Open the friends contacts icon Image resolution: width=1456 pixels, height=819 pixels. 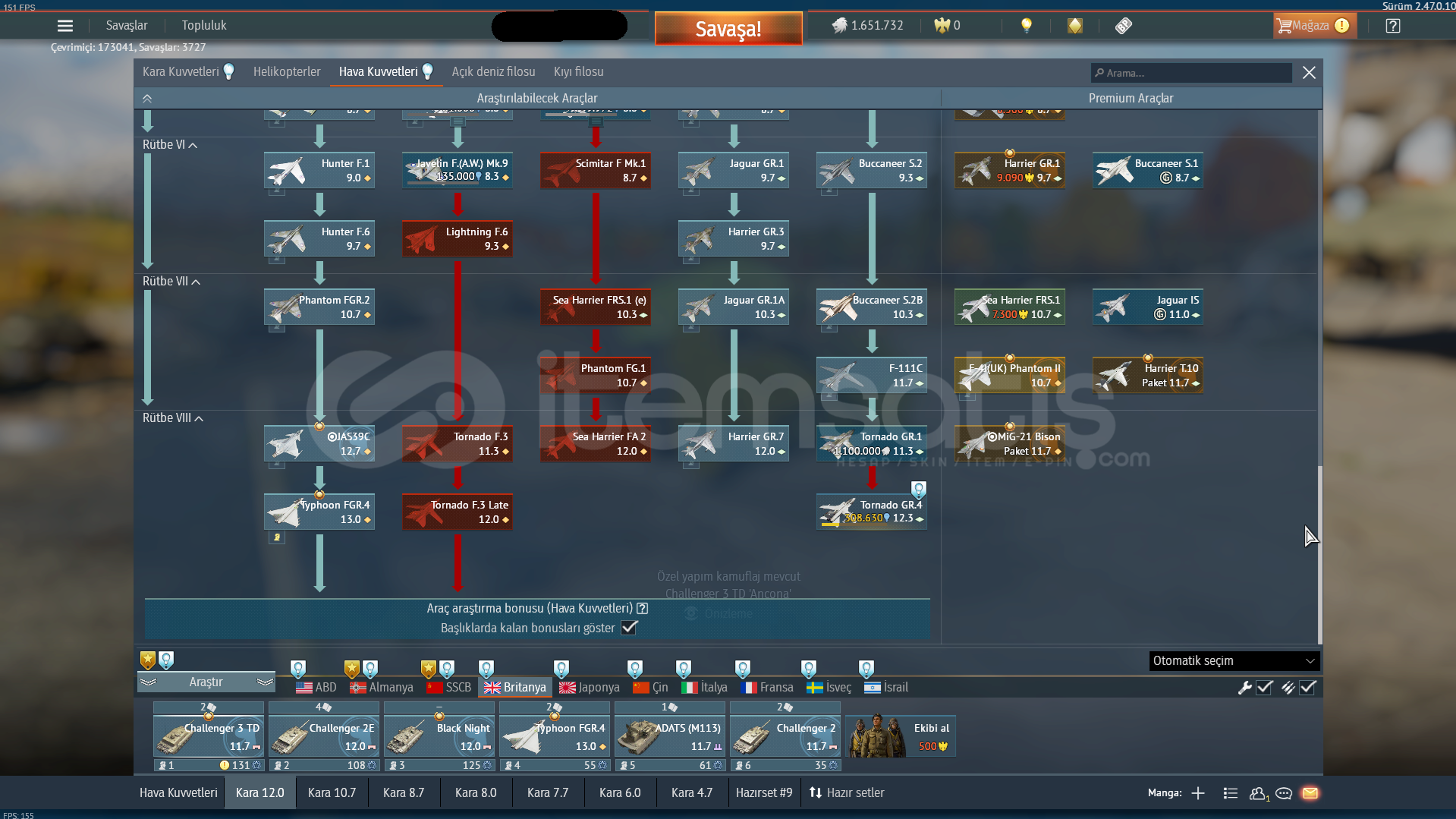(x=1259, y=793)
